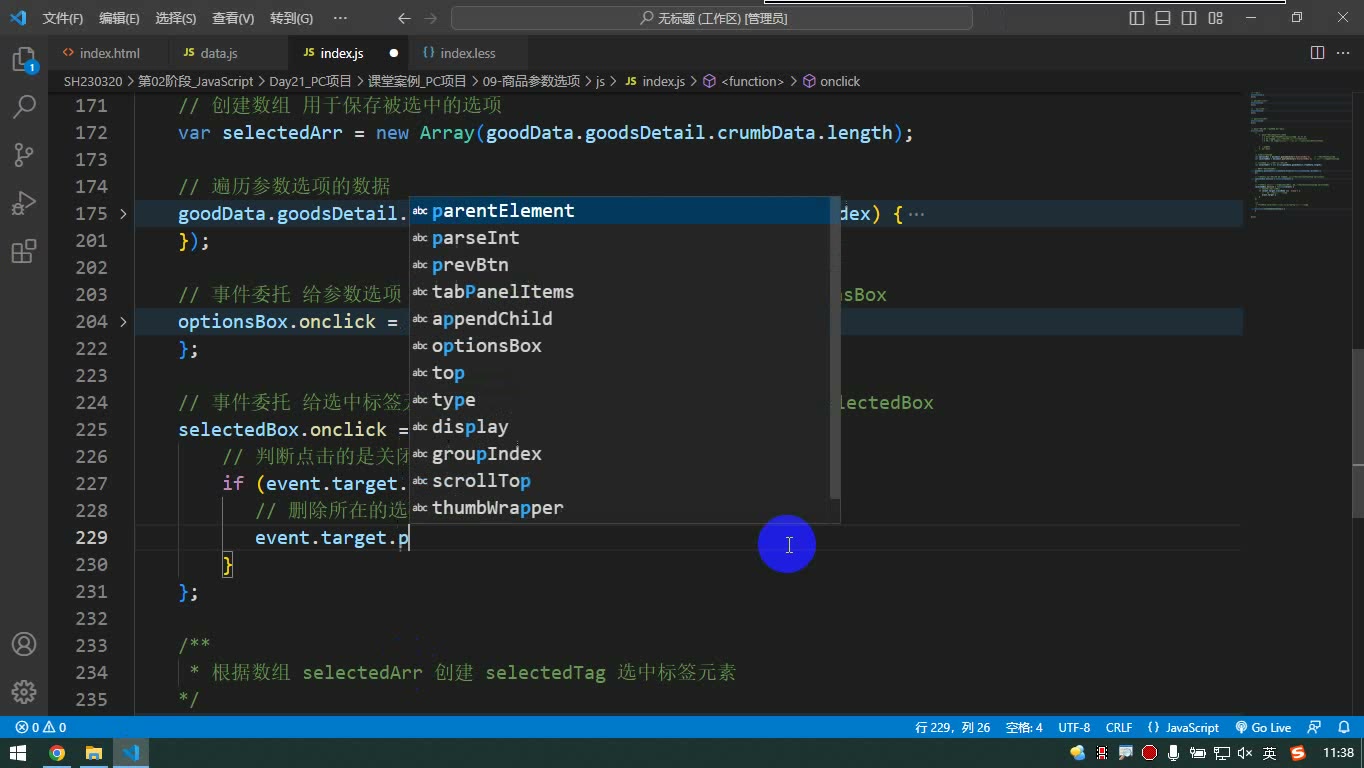
Task: Toggle the secondary side bar
Action: 1189,18
